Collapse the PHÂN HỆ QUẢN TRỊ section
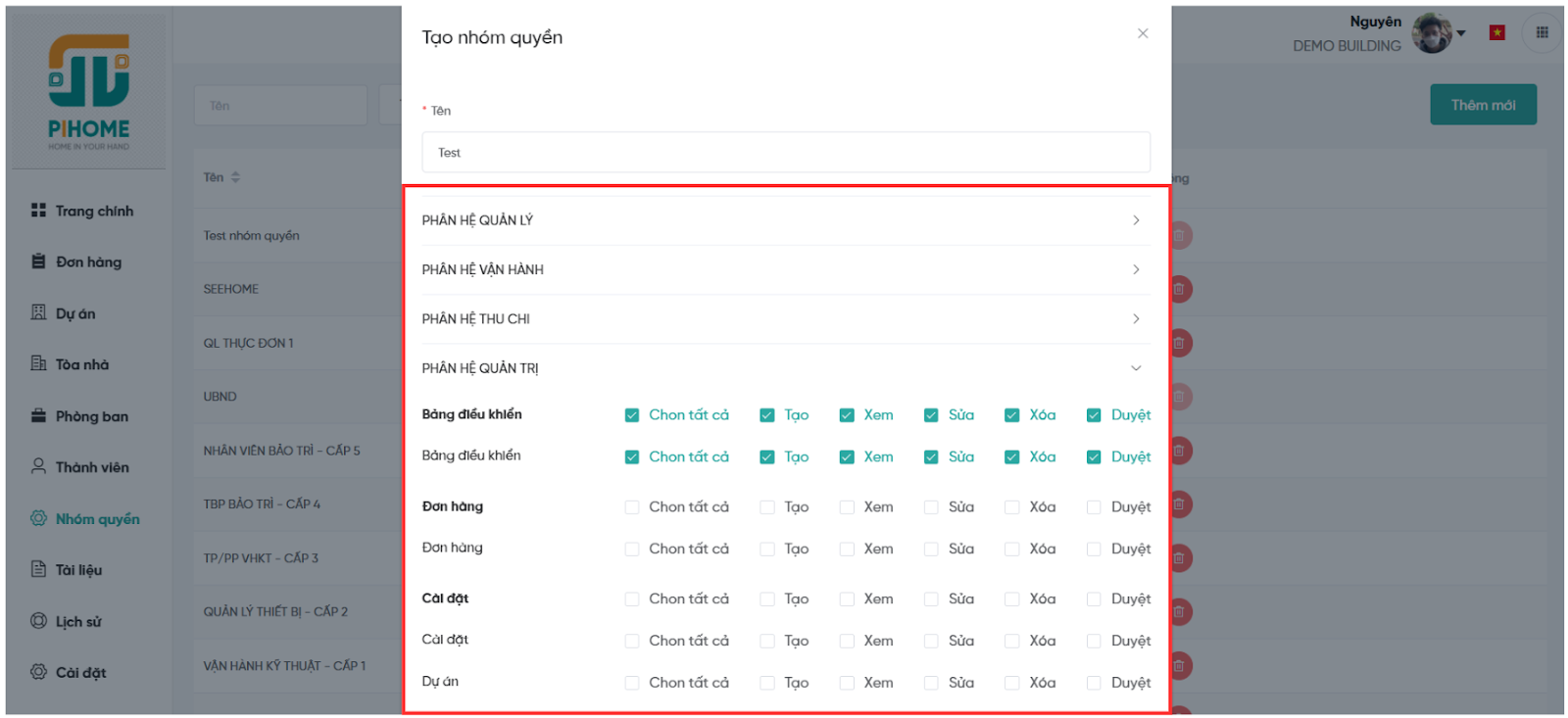 (1136, 368)
